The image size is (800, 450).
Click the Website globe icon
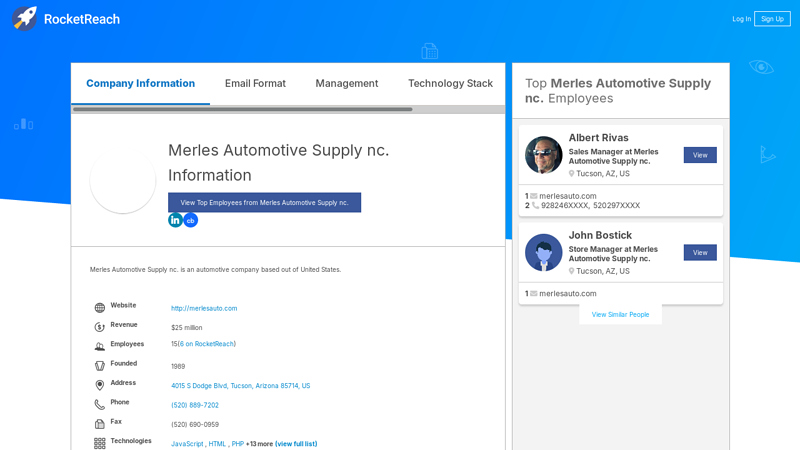99,308
